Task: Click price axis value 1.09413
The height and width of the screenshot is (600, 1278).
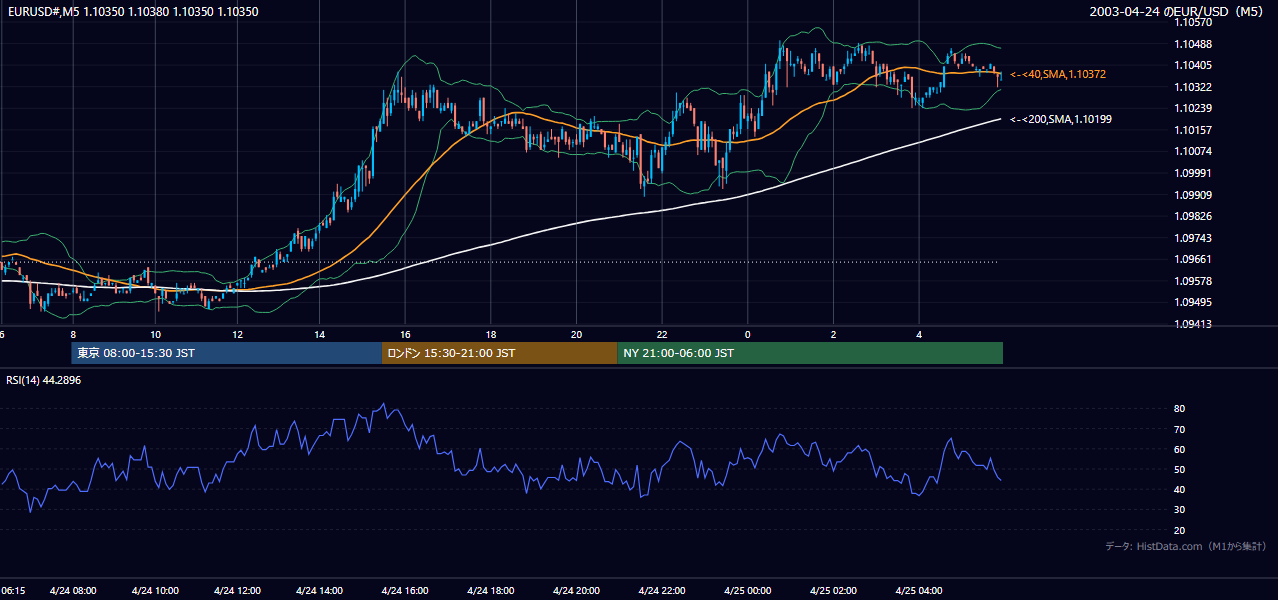Action: point(1193,324)
